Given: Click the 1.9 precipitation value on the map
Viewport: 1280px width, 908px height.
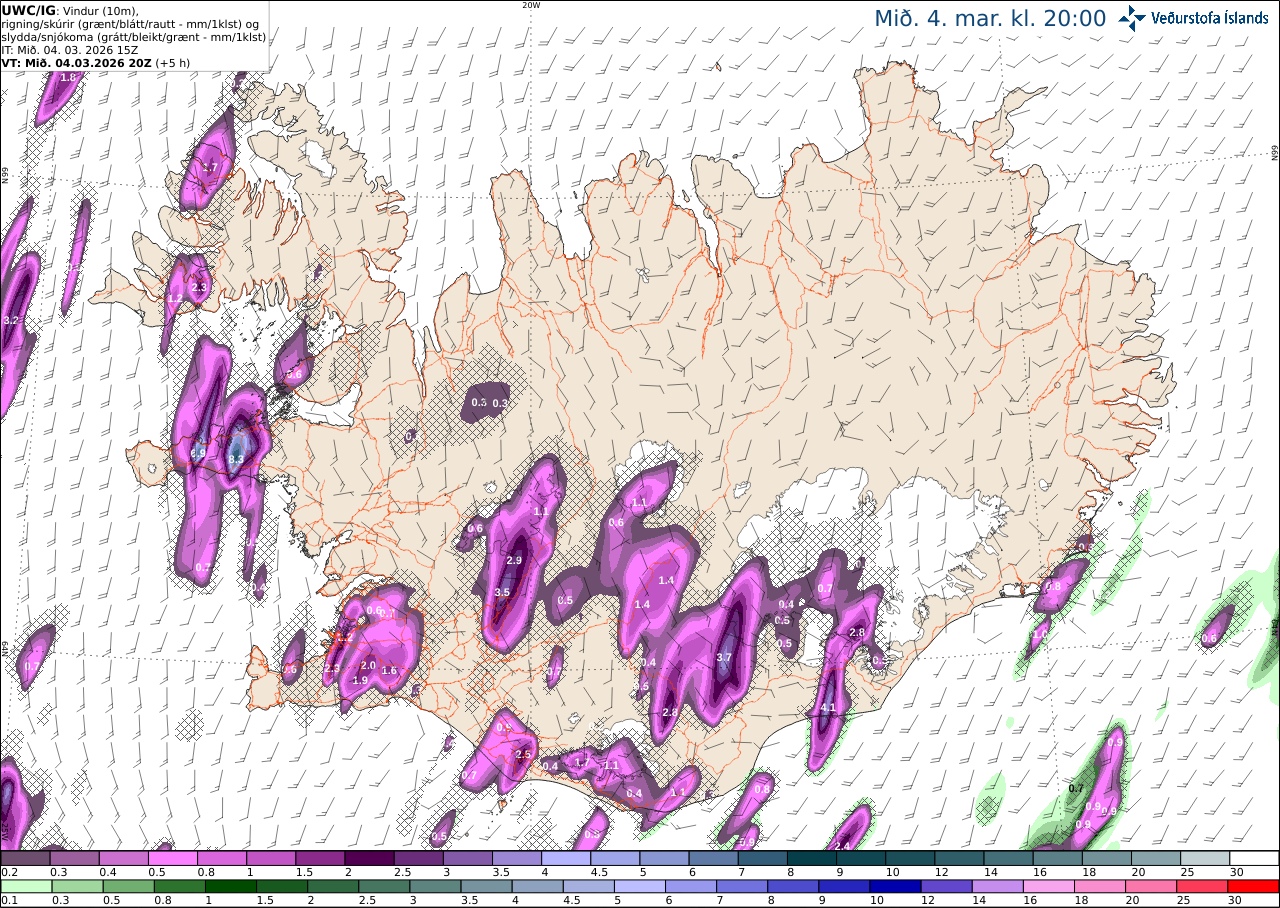Looking at the screenshot, I should (360, 680).
